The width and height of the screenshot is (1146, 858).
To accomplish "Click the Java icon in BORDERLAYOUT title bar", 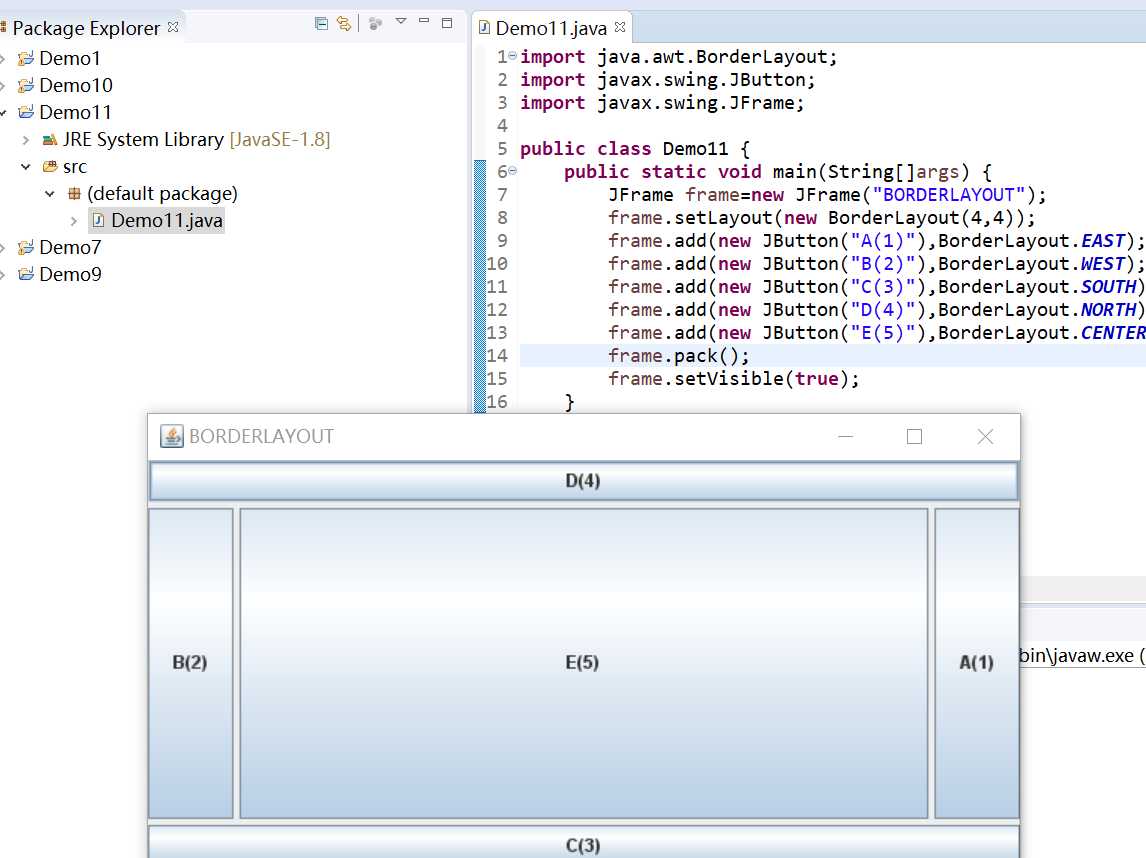I will click(x=172, y=436).
